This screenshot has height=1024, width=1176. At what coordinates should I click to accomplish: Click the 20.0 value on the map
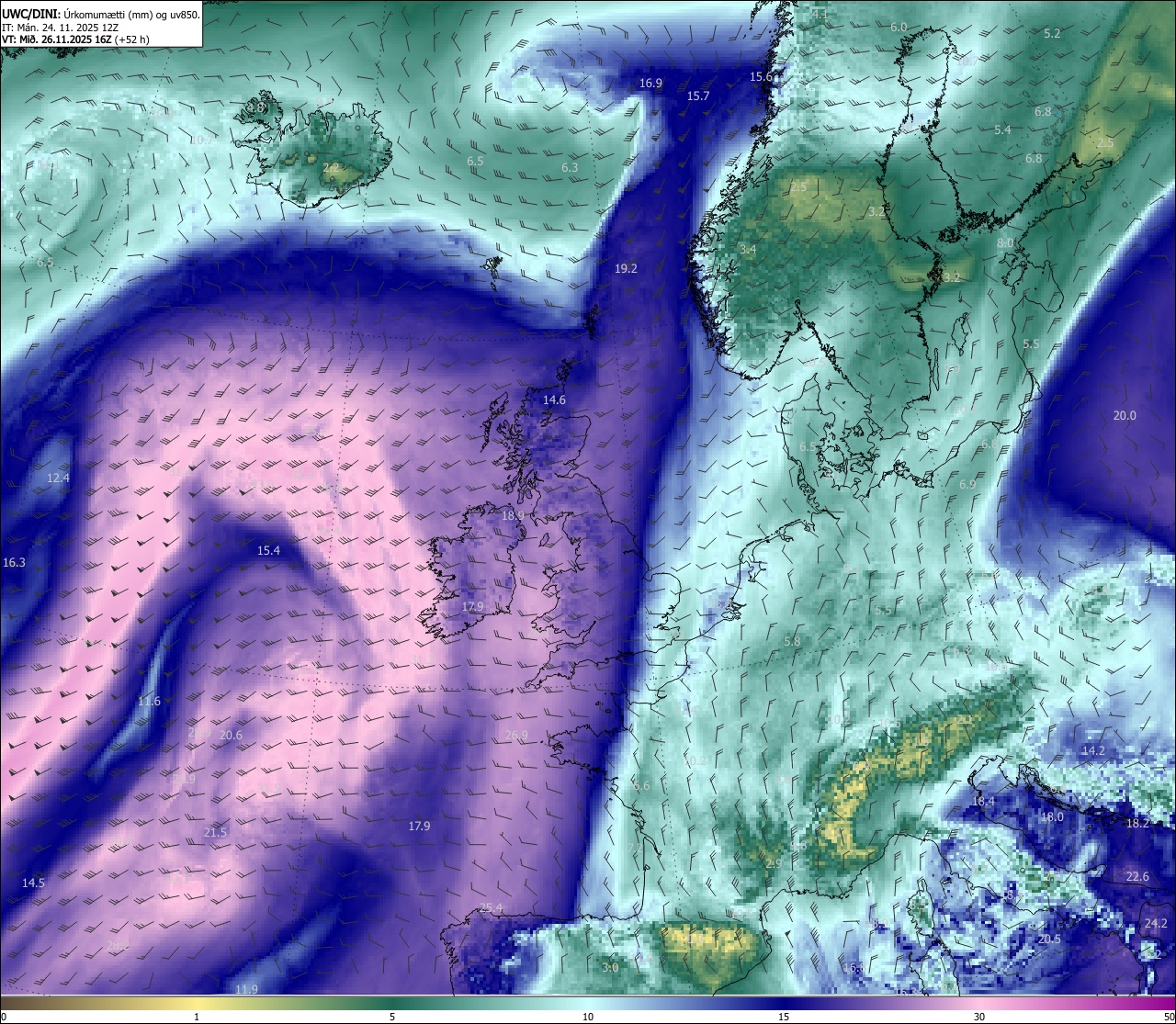pyautogui.click(x=1125, y=416)
